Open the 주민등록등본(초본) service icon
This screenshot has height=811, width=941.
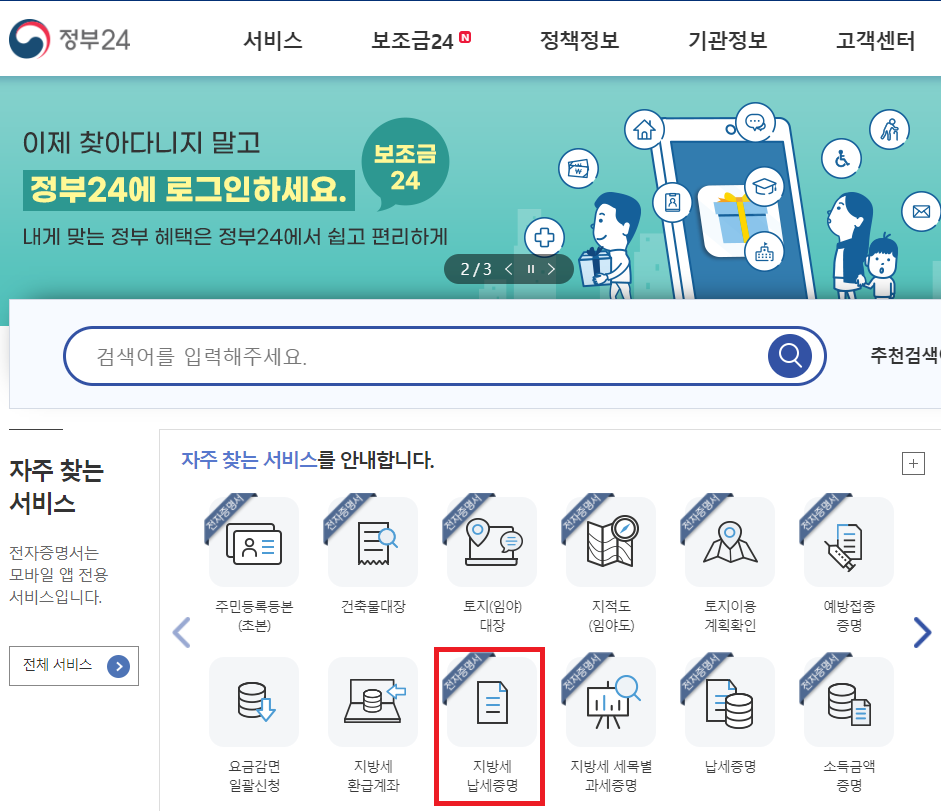point(254,541)
